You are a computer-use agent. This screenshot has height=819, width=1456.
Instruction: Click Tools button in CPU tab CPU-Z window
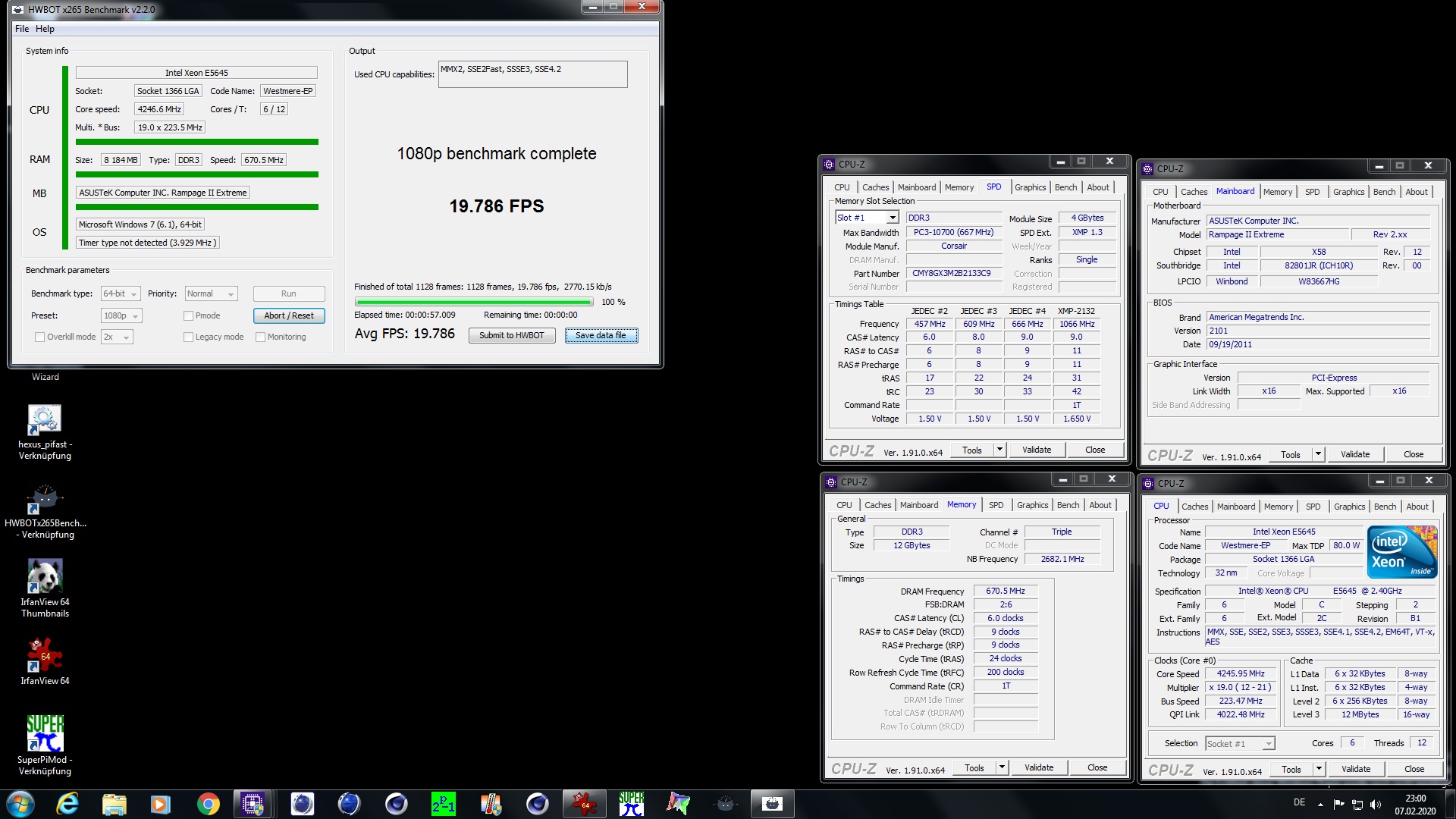[1291, 769]
